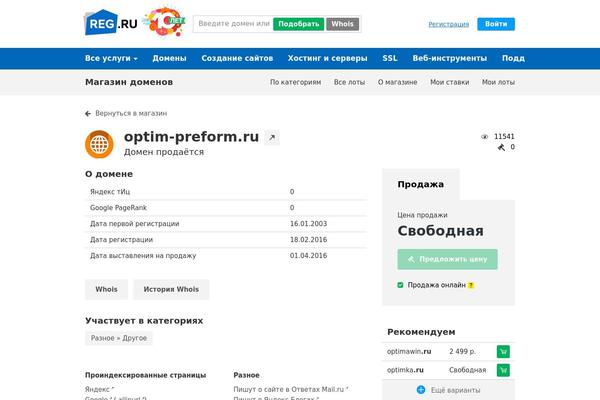The width and height of the screenshot is (600, 400).
Task: Open the partially visible Подд menu item
Action: 513,58
